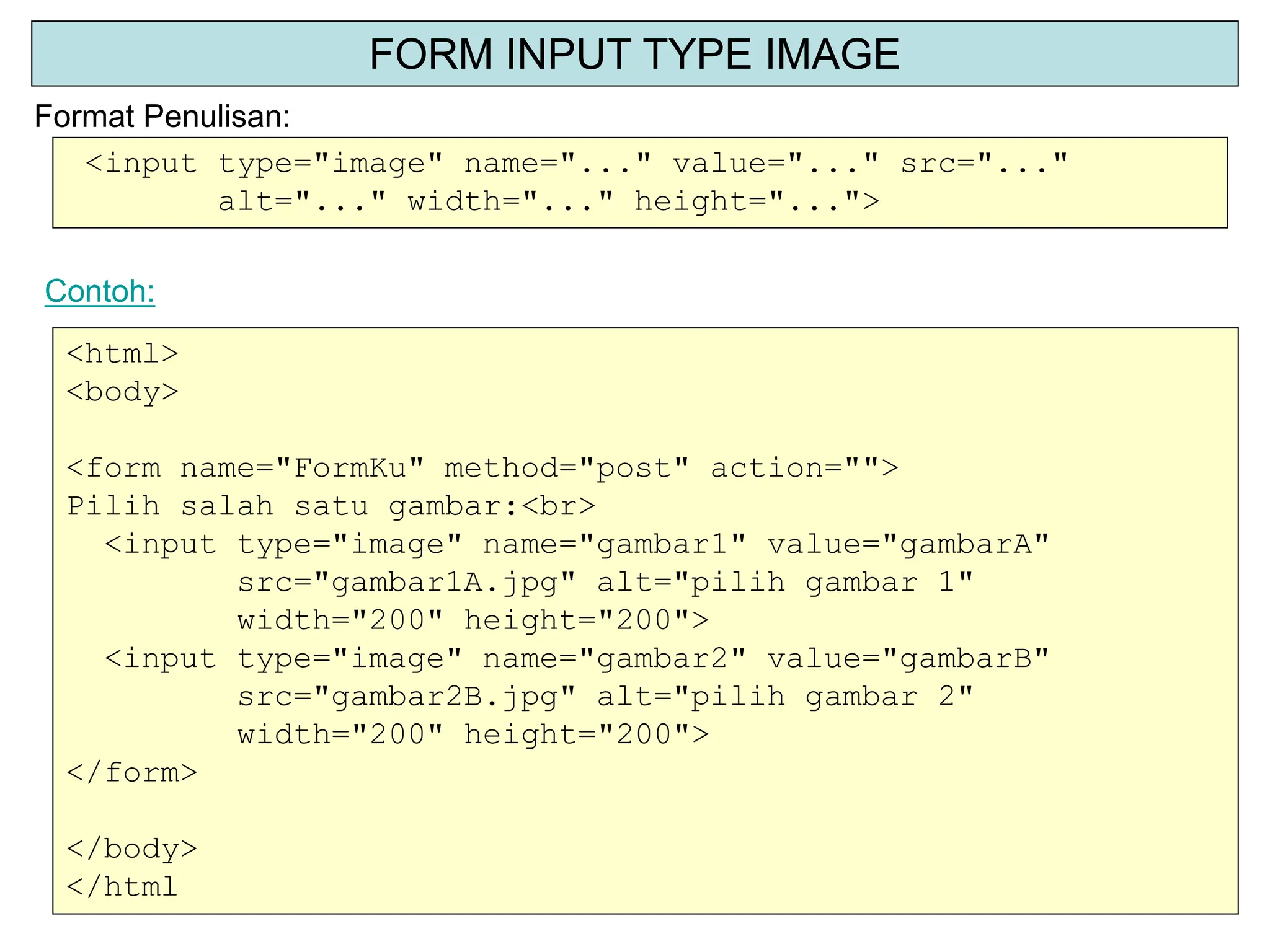This screenshot has height=952, width=1270.
Task: Click value="gambarA" attribute text
Action: point(908,544)
